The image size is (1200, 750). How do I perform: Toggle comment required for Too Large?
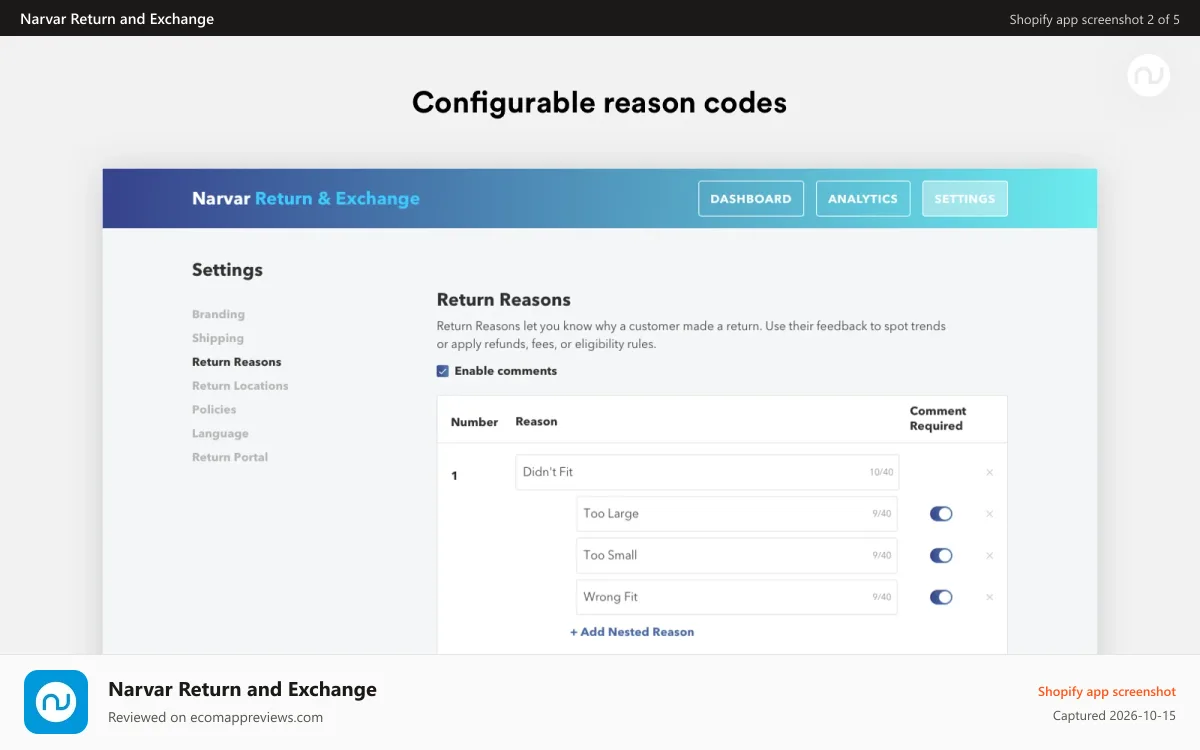coord(941,514)
